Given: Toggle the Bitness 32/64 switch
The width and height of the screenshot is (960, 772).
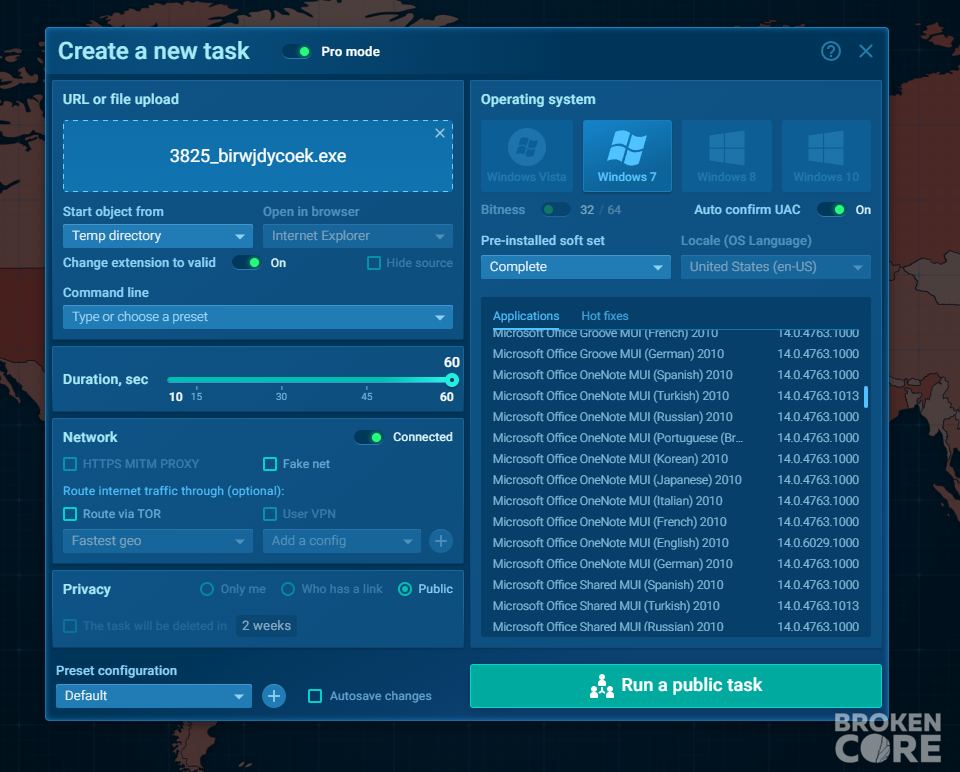Looking at the screenshot, I should click(x=556, y=210).
